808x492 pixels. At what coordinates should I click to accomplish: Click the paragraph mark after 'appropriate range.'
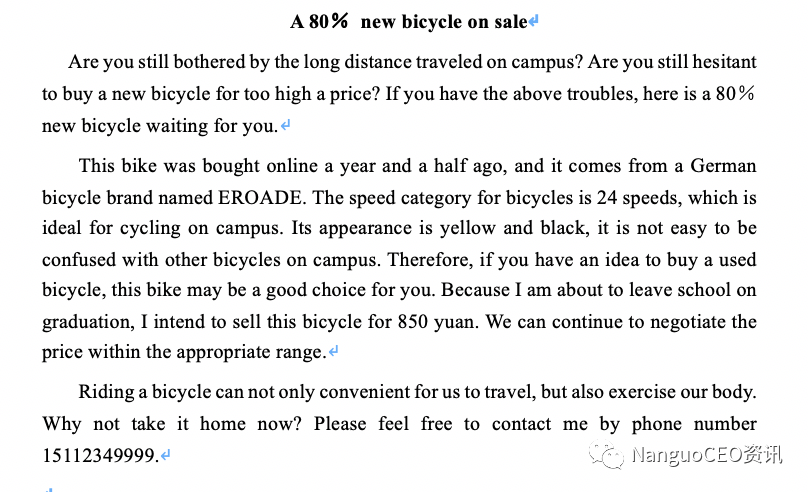[333, 352]
